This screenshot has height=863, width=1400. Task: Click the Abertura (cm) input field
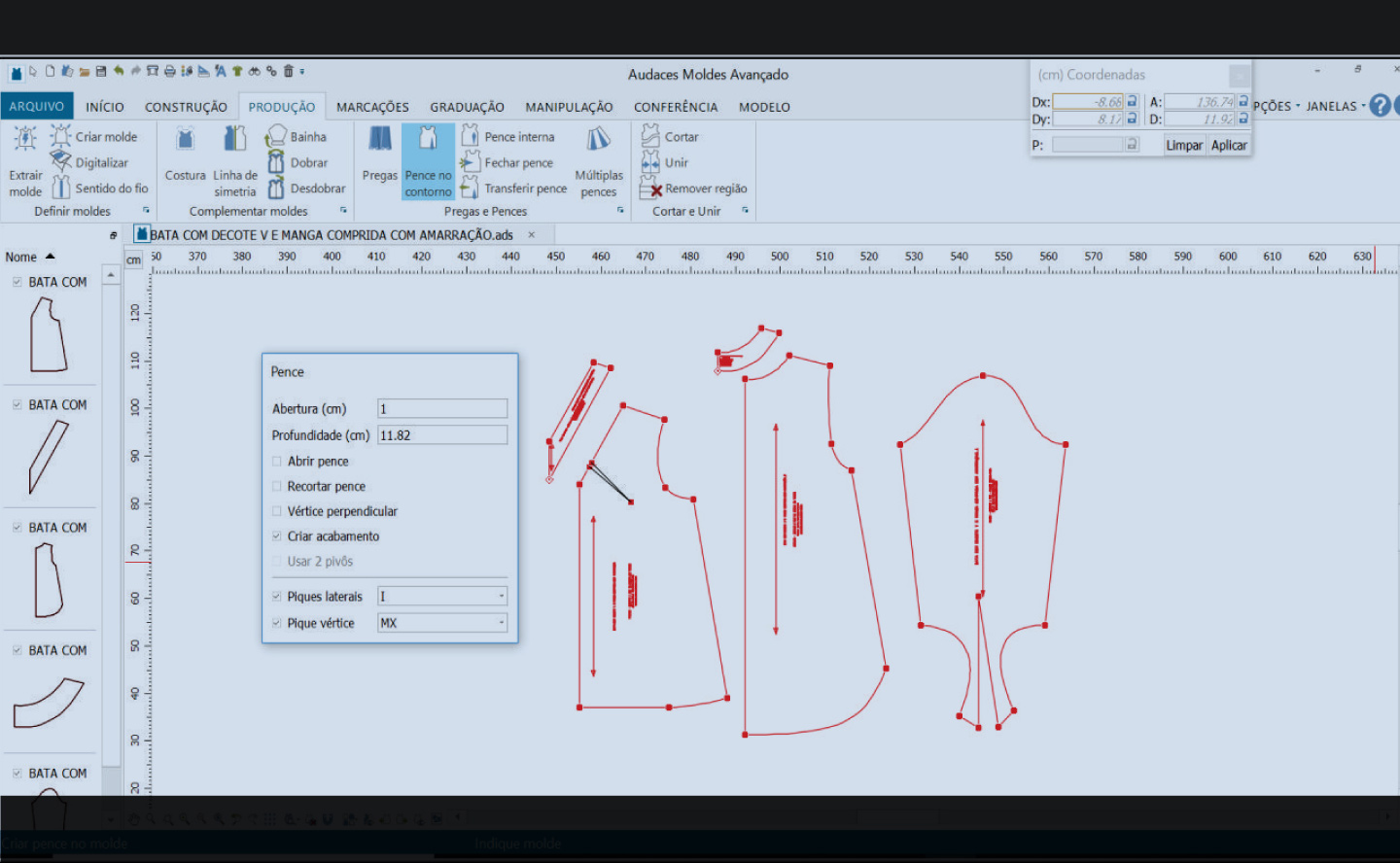pos(442,408)
